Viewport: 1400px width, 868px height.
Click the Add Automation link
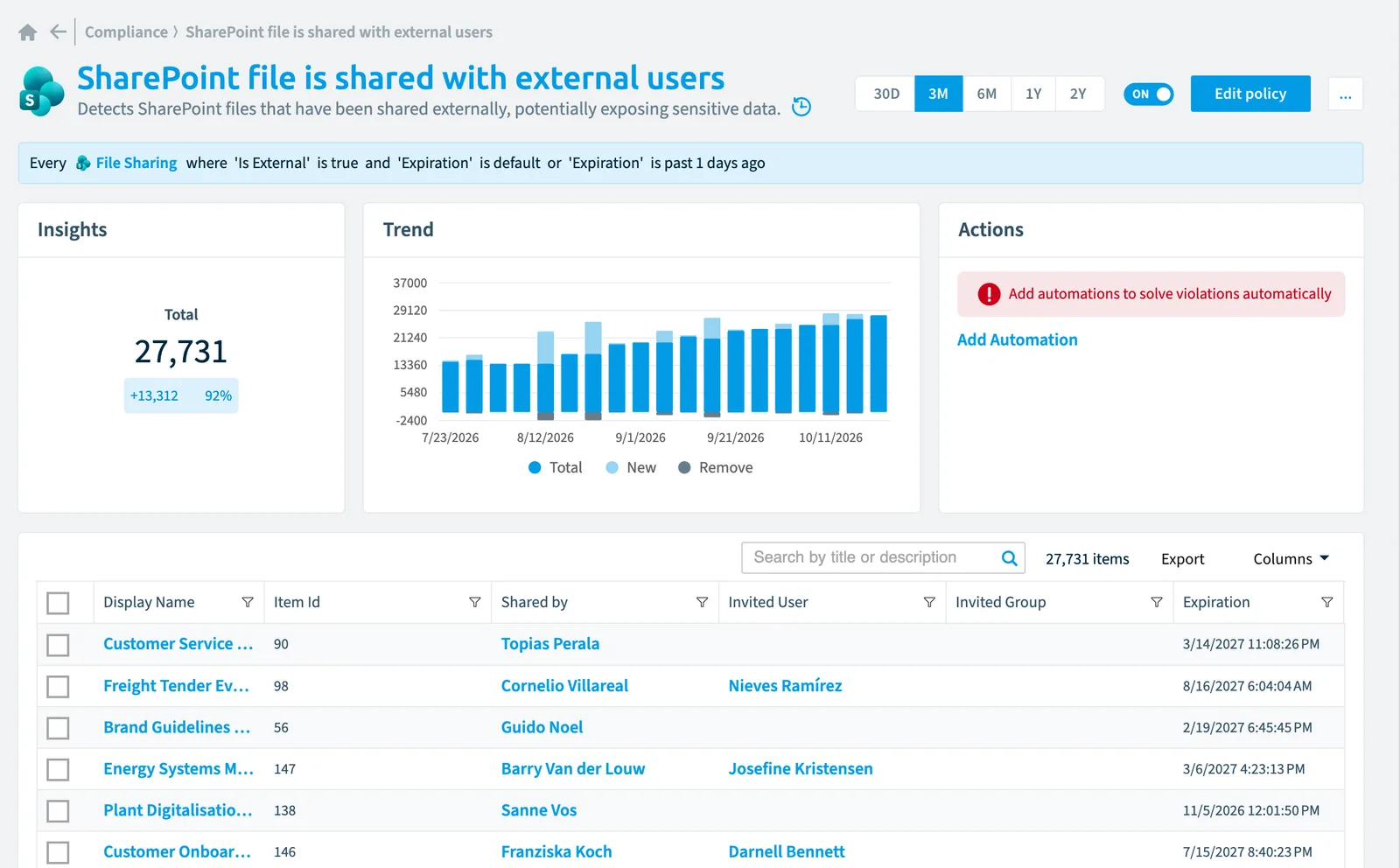(x=1018, y=339)
